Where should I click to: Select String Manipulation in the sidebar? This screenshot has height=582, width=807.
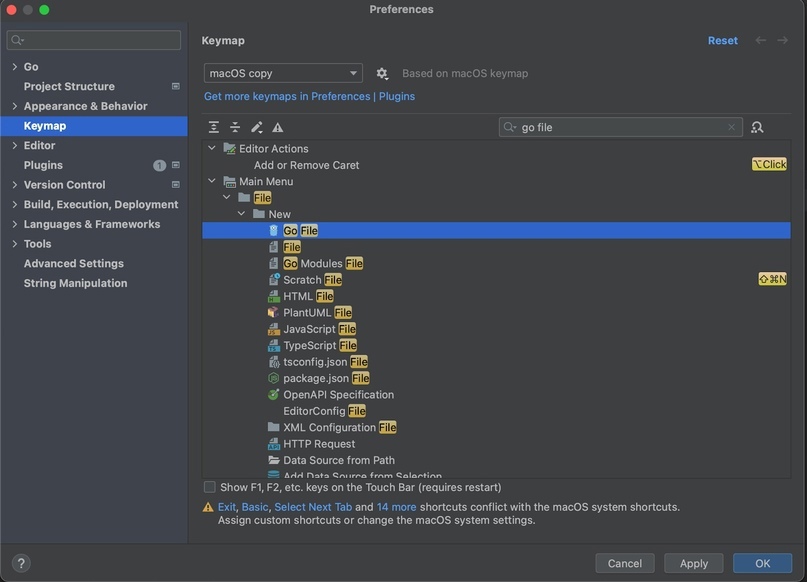pos(75,283)
